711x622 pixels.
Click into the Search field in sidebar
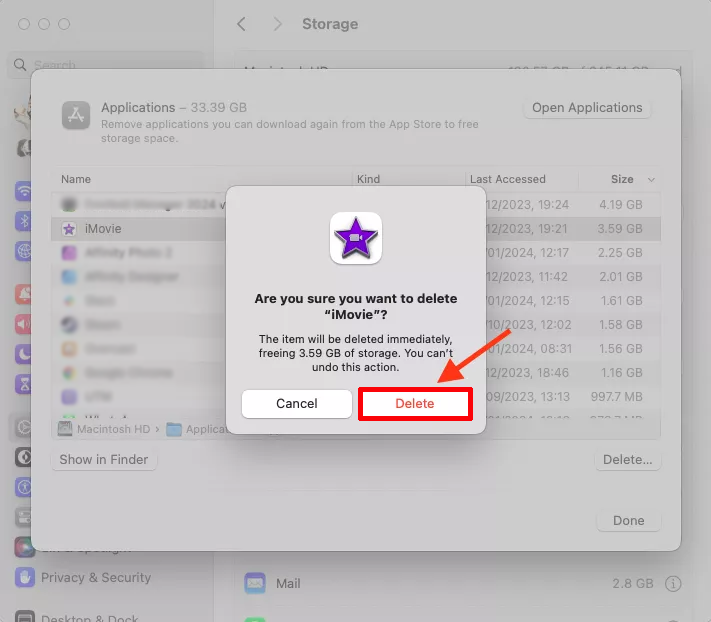point(107,64)
